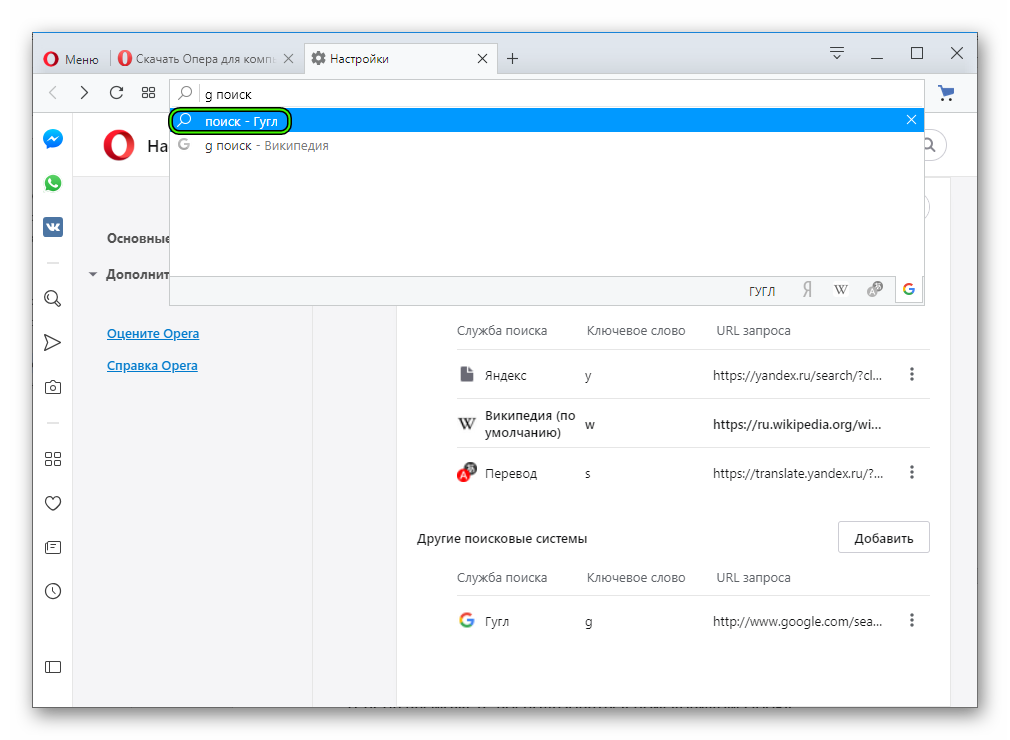Open the sidebar search icon

point(53,299)
